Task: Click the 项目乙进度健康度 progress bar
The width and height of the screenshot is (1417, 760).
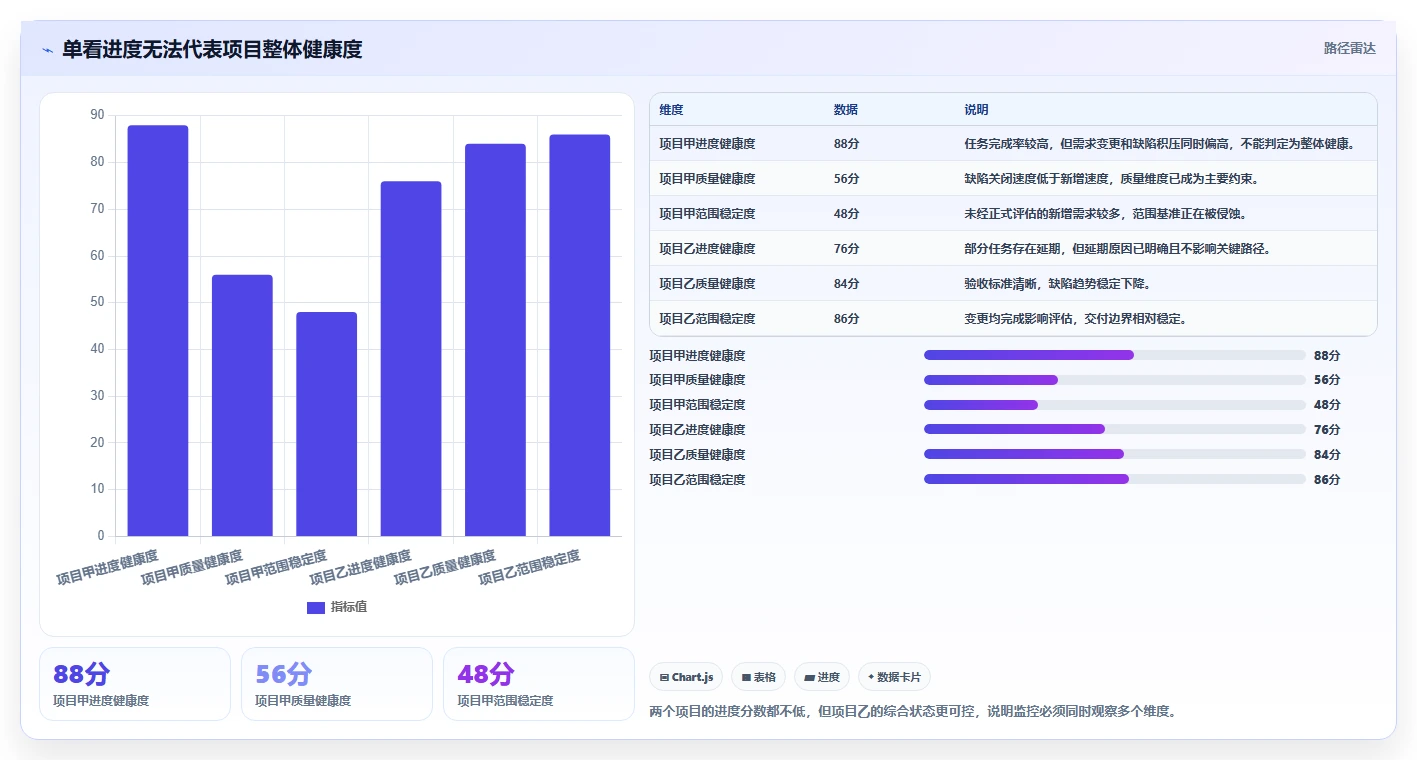Action: 1115,429
